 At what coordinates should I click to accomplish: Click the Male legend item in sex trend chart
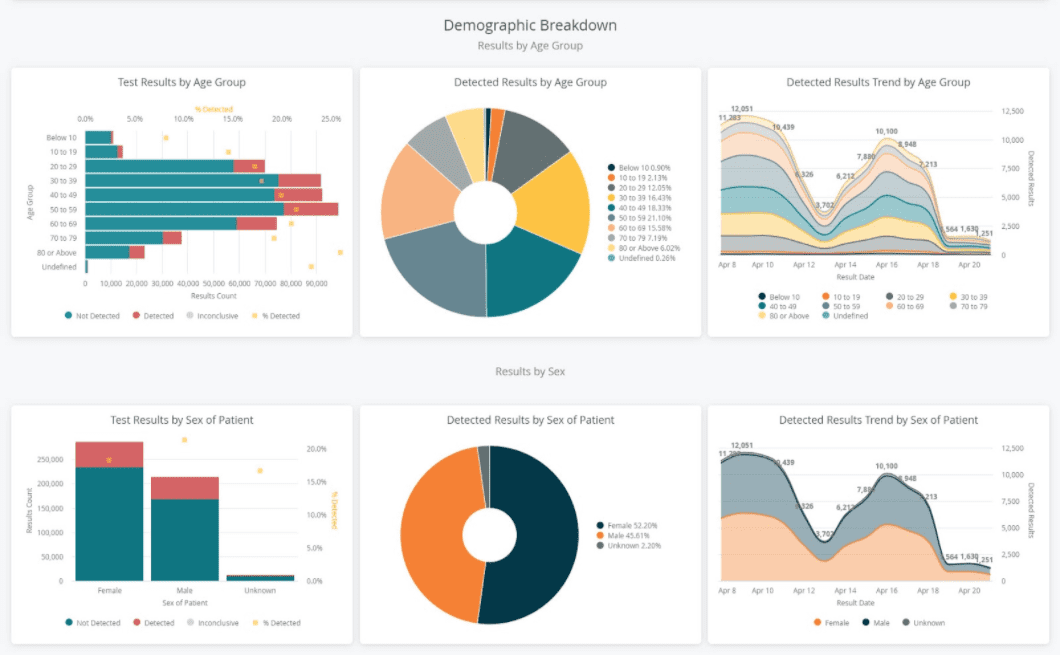point(875,623)
